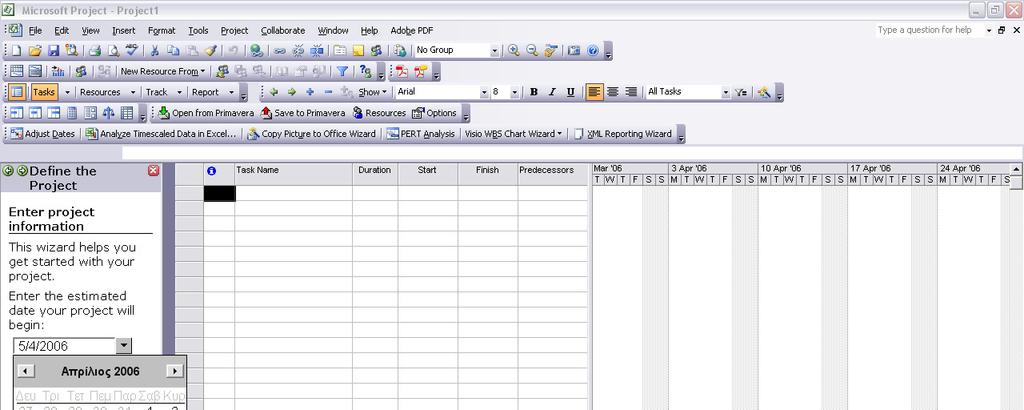Save the project with the floppy icon
This screenshot has width=1024, height=410.
(x=54, y=50)
